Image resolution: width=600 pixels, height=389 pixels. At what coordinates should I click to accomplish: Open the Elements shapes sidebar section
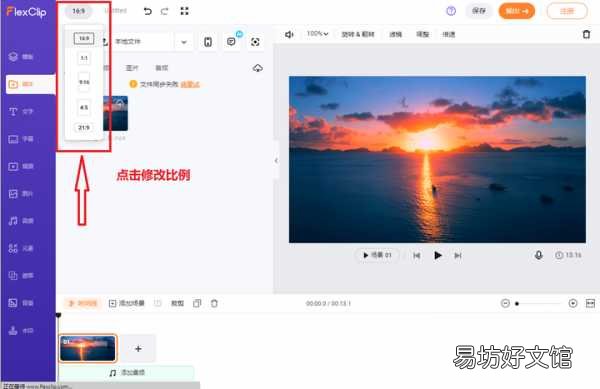point(21,248)
